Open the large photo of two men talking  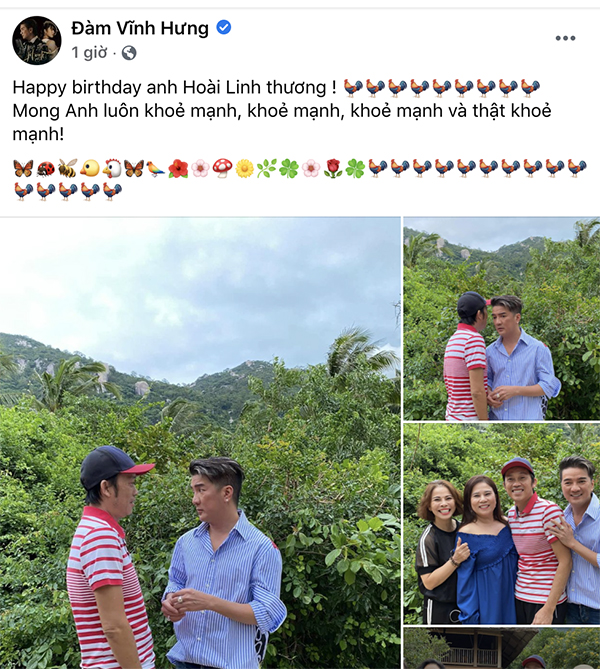click(200, 443)
